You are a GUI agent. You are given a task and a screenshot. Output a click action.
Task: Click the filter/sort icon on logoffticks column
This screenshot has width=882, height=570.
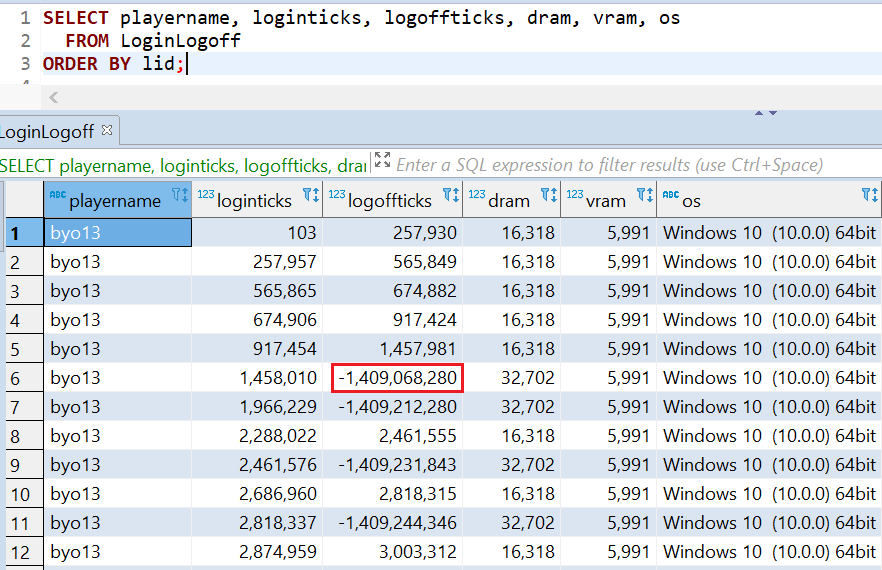click(x=450, y=196)
